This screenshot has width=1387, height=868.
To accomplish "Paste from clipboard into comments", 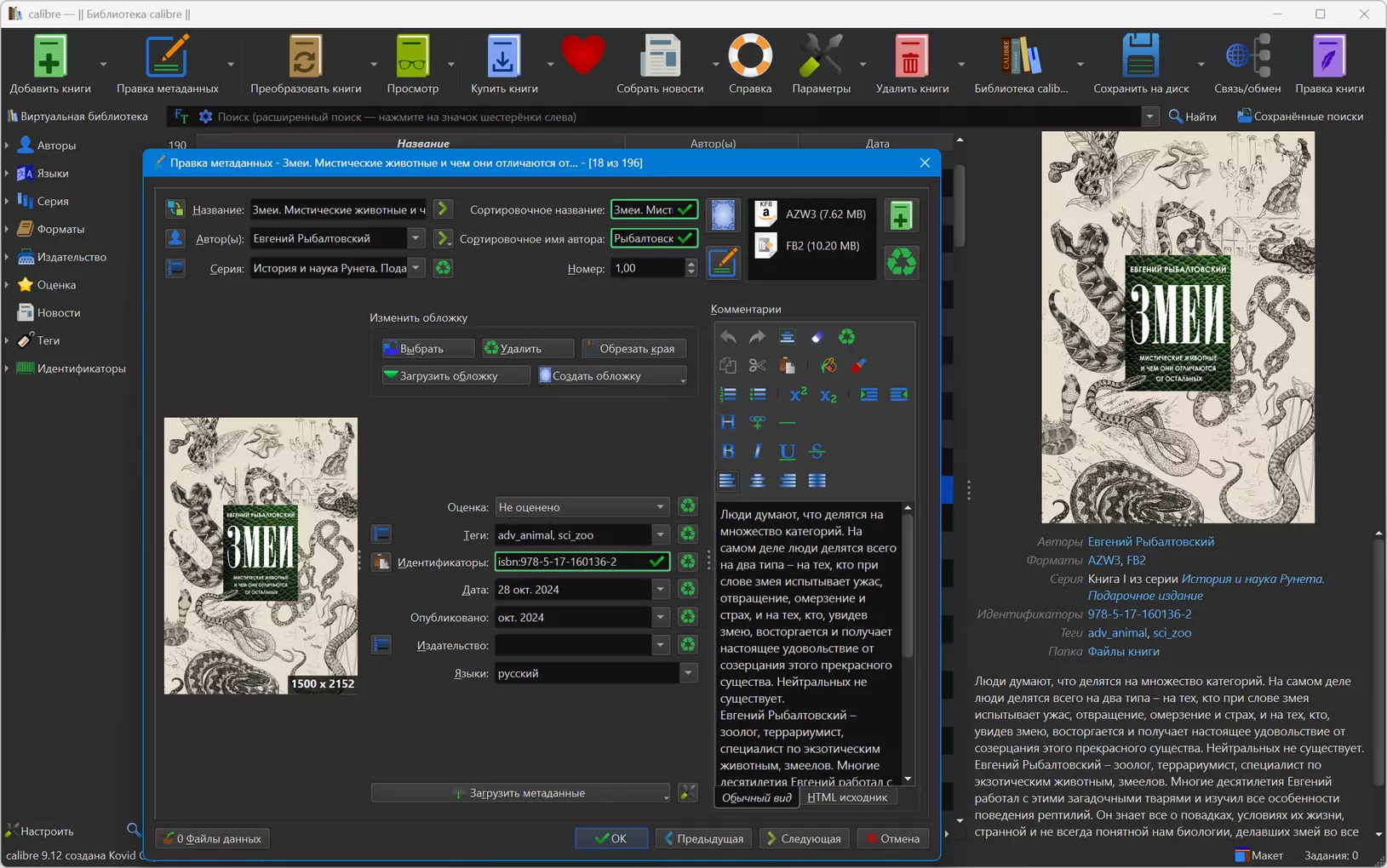I will (x=787, y=366).
